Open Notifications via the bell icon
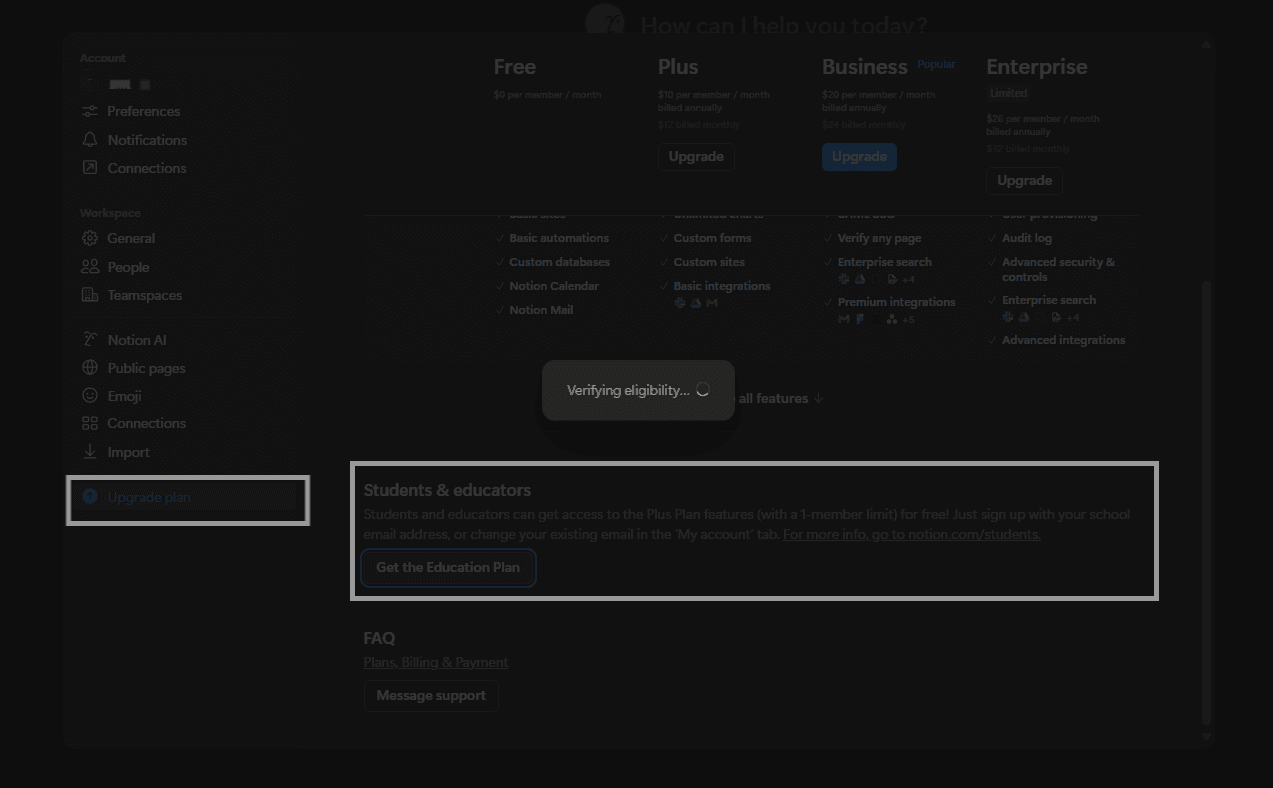Viewport: 1273px width, 788px height. pos(90,140)
